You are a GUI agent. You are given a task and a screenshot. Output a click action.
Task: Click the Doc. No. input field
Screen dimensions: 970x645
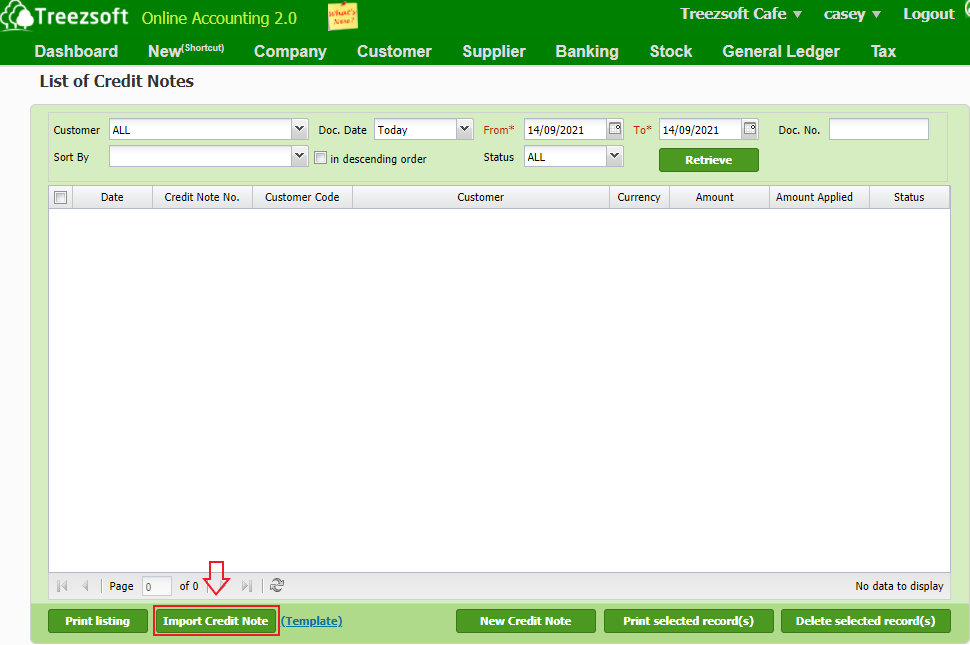(x=878, y=130)
